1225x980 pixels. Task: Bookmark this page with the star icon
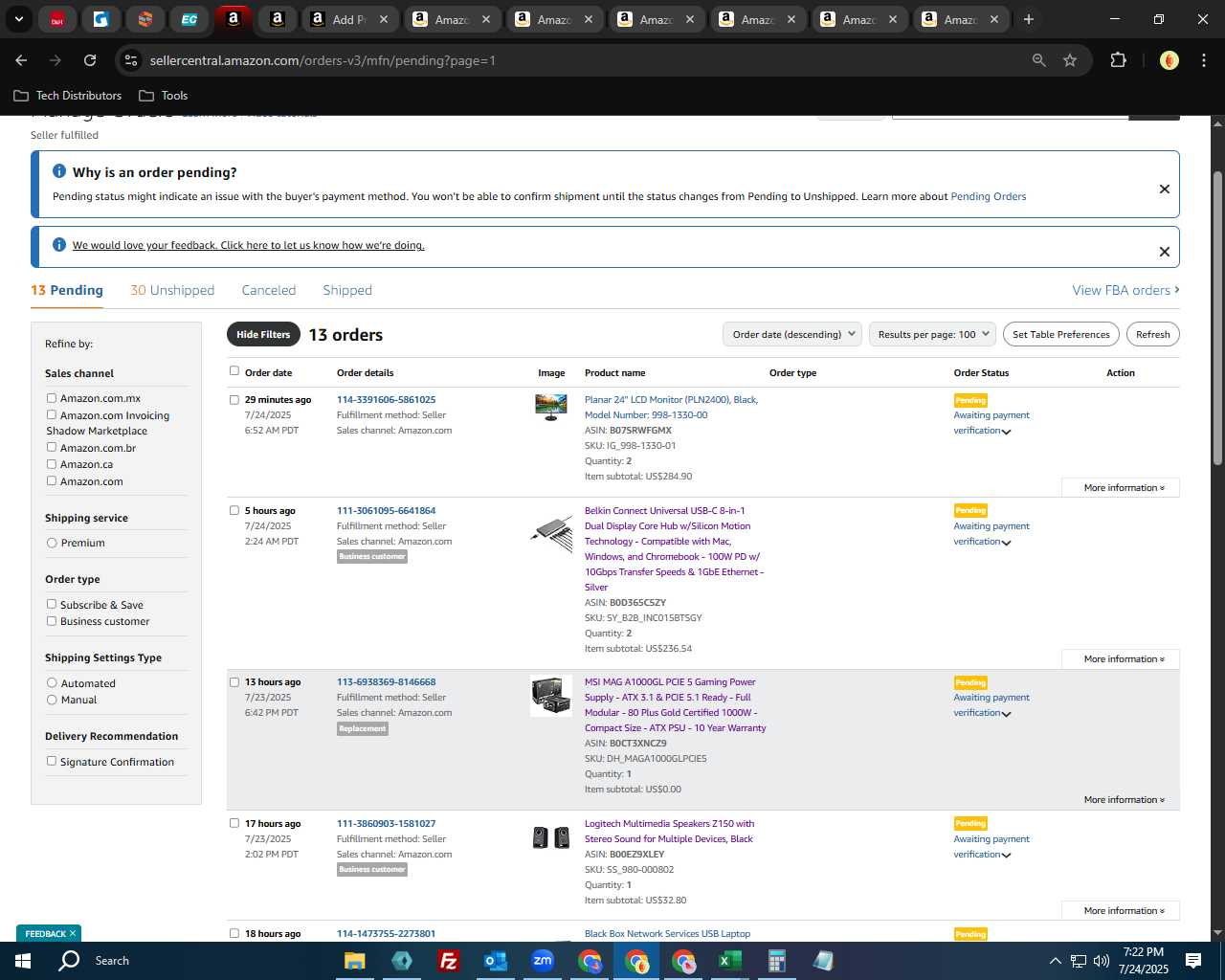pyautogui.click(x=1070, y=60)
